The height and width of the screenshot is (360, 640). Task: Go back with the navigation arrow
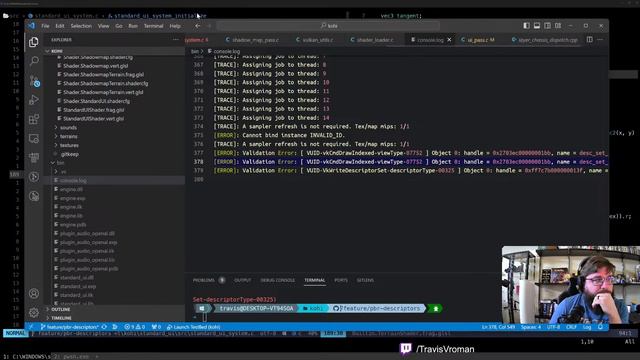coord(198,26)
